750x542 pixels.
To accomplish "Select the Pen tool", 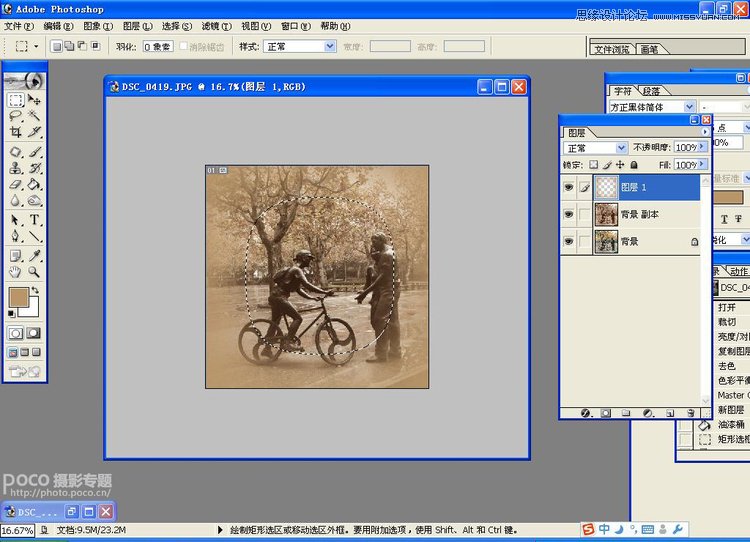I will click(x=15, y=236).
